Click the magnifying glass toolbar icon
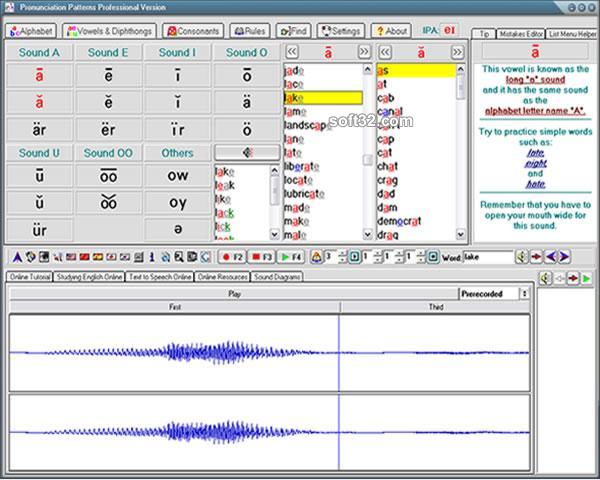600x480 pixels. 179,257
